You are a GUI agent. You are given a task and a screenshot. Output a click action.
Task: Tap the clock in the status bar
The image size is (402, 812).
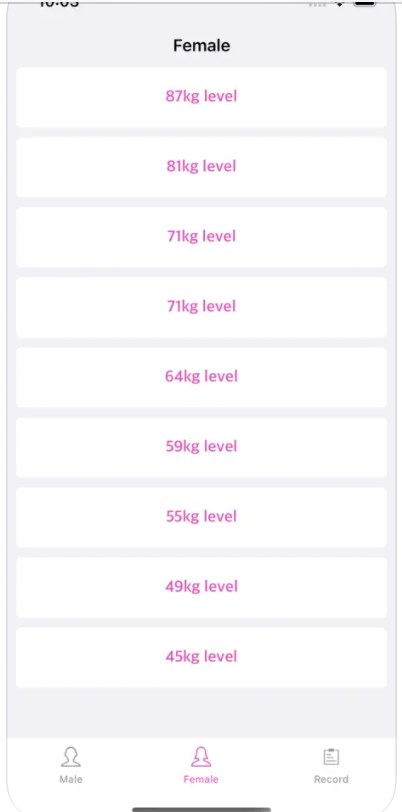[59, 3]
